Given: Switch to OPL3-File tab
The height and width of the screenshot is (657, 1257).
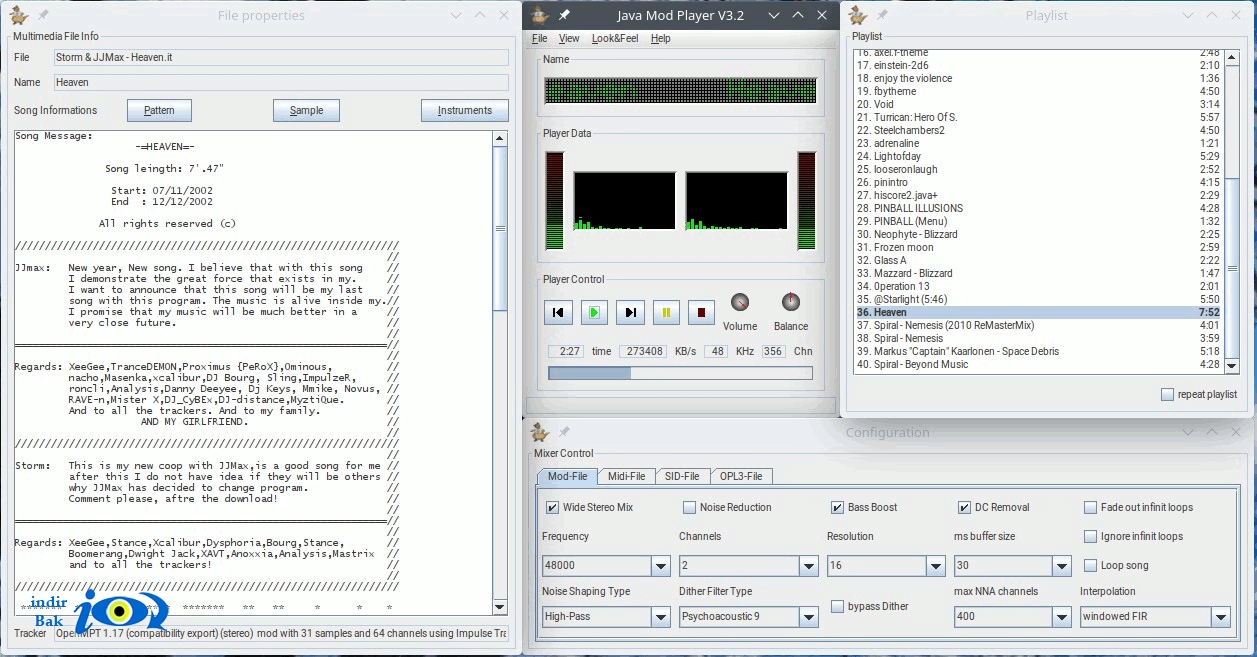Looking at the screenshot, I should [x=740, y=476].
